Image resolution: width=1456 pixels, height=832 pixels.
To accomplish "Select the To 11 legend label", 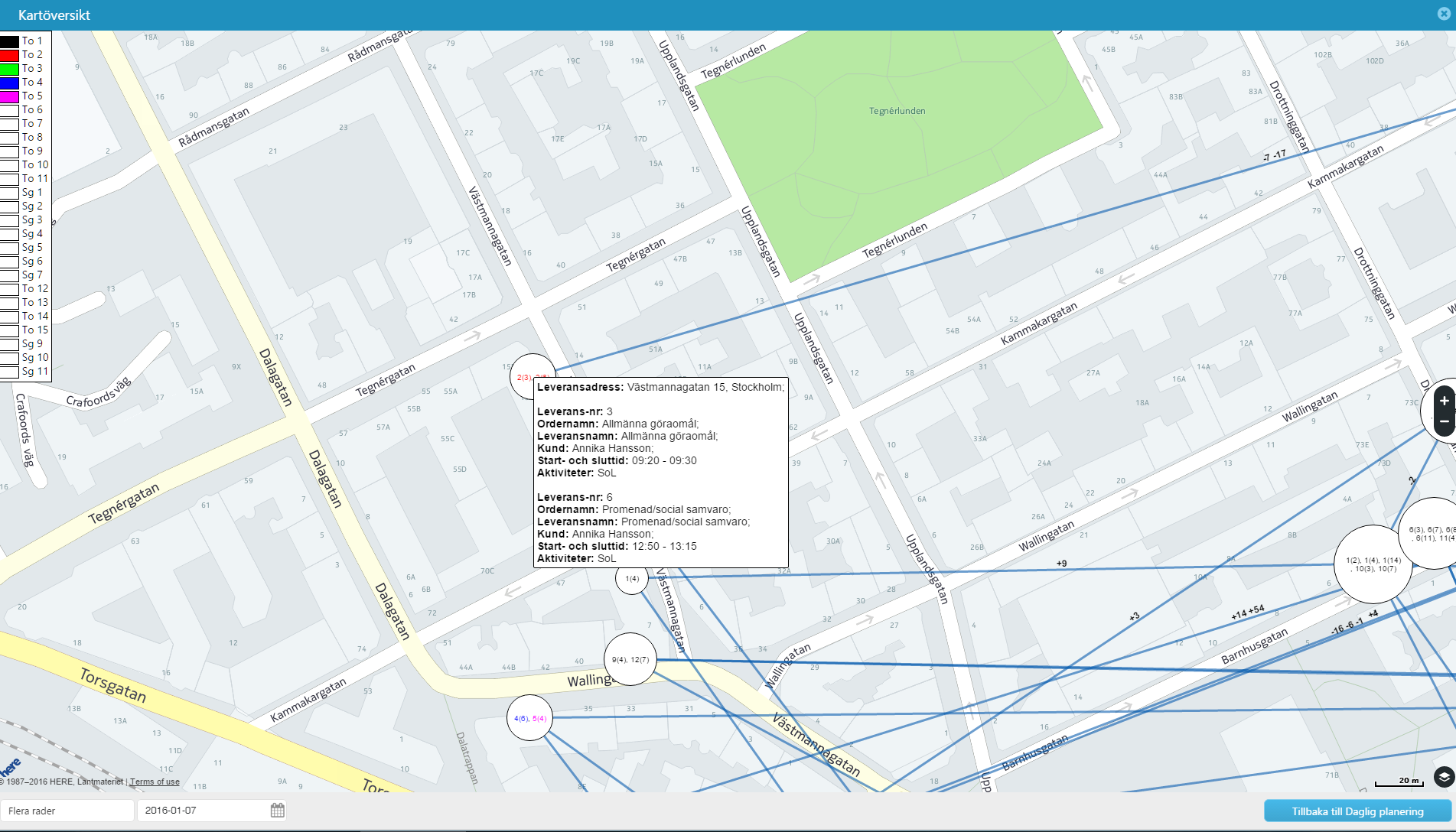I will coord(35,179).
